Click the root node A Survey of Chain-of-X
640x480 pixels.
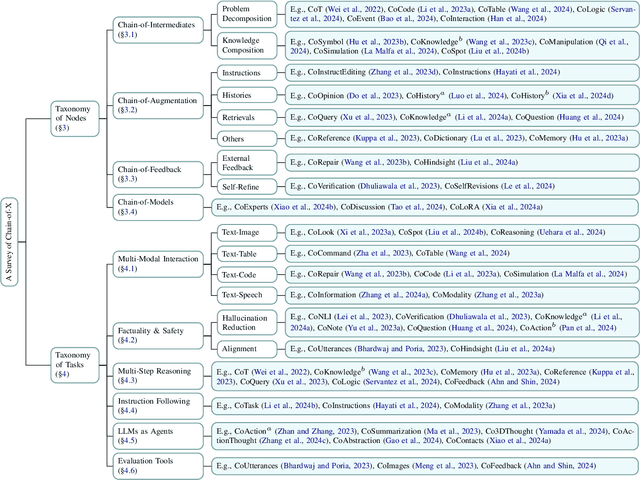coord(9,242)
